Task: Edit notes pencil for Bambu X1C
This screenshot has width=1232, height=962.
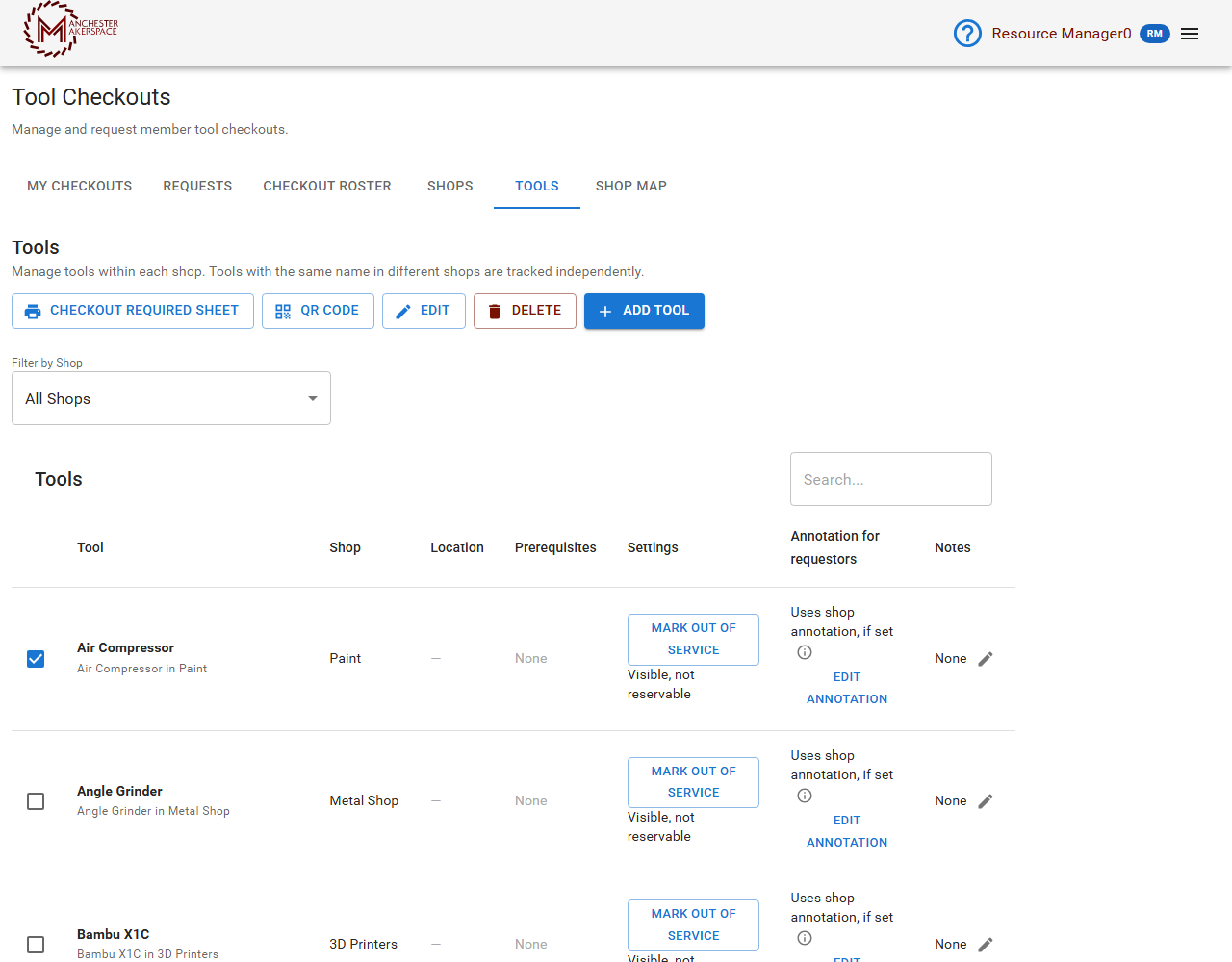Action: click(x=986, y=945)
